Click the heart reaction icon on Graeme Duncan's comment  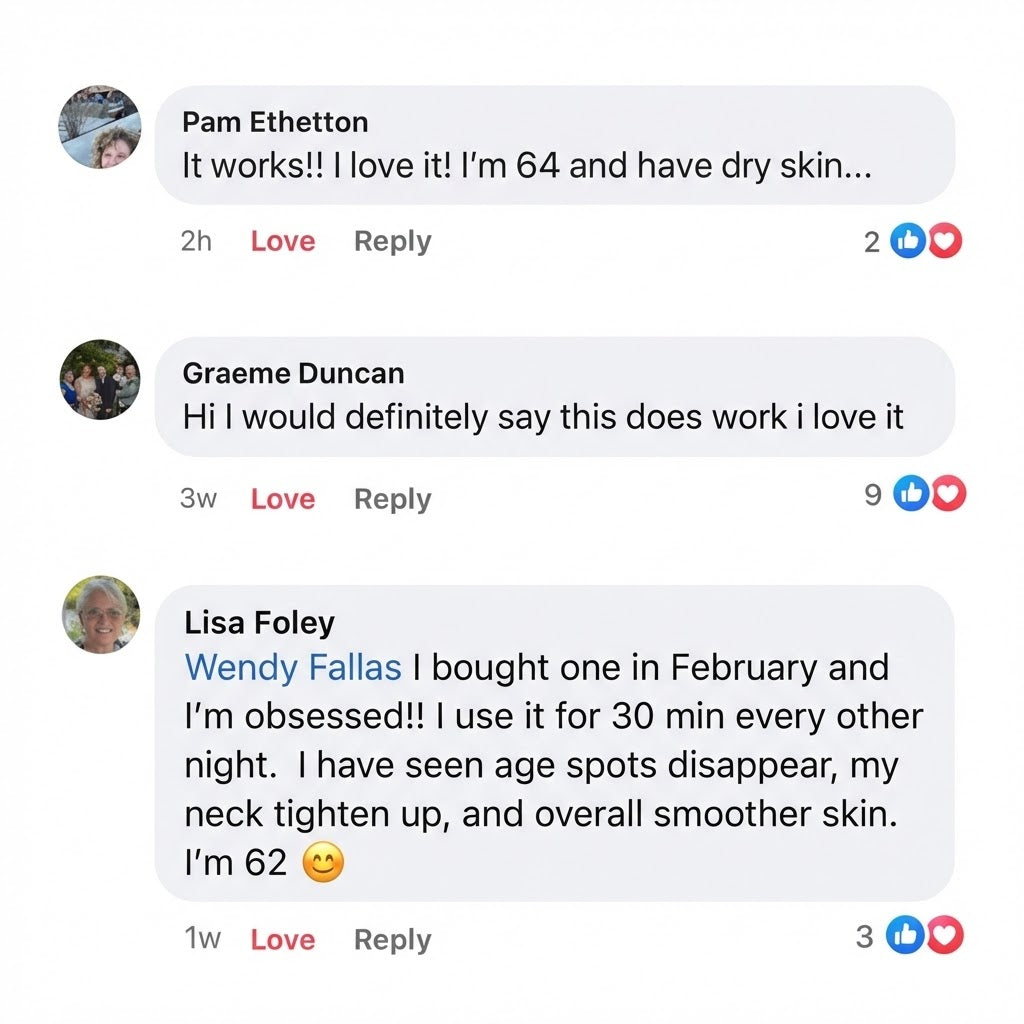click(x=948, y=493)
